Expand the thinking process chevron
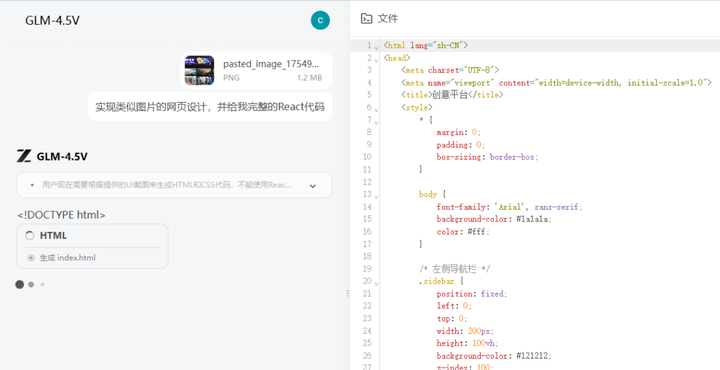 313,186
